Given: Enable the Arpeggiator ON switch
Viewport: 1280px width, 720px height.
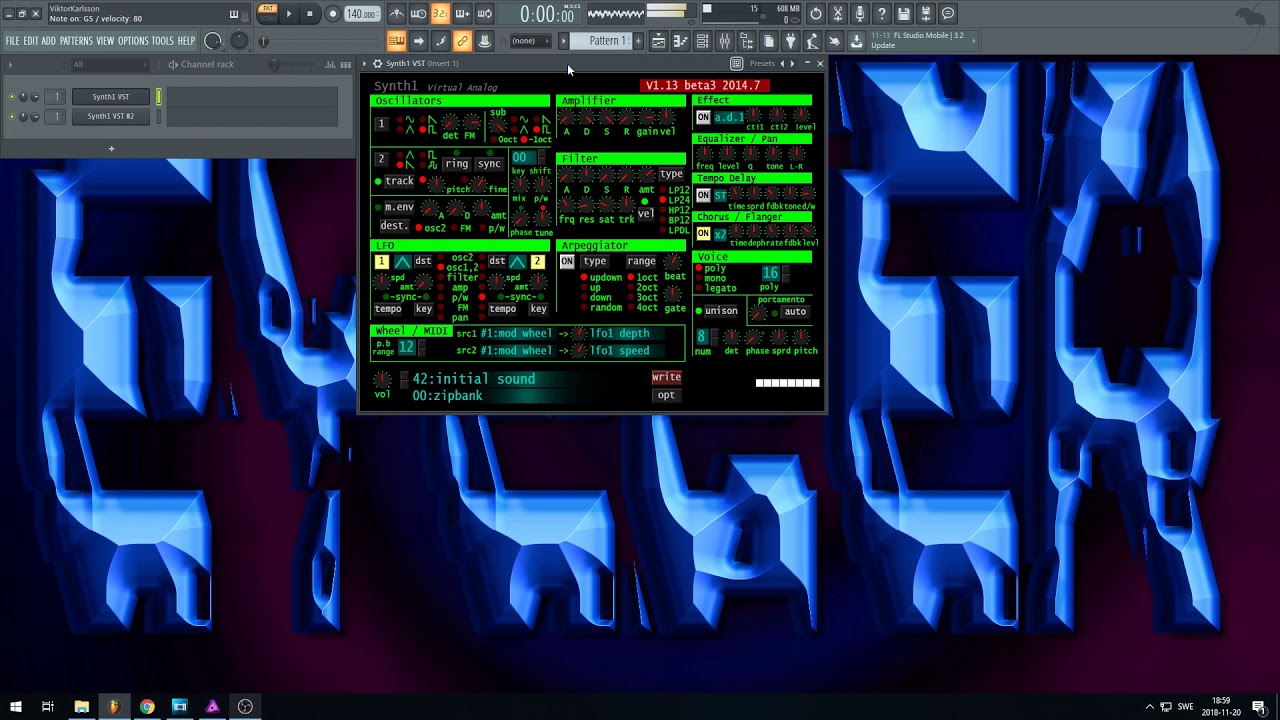Looking at the screenshot, I should (567, 262).
